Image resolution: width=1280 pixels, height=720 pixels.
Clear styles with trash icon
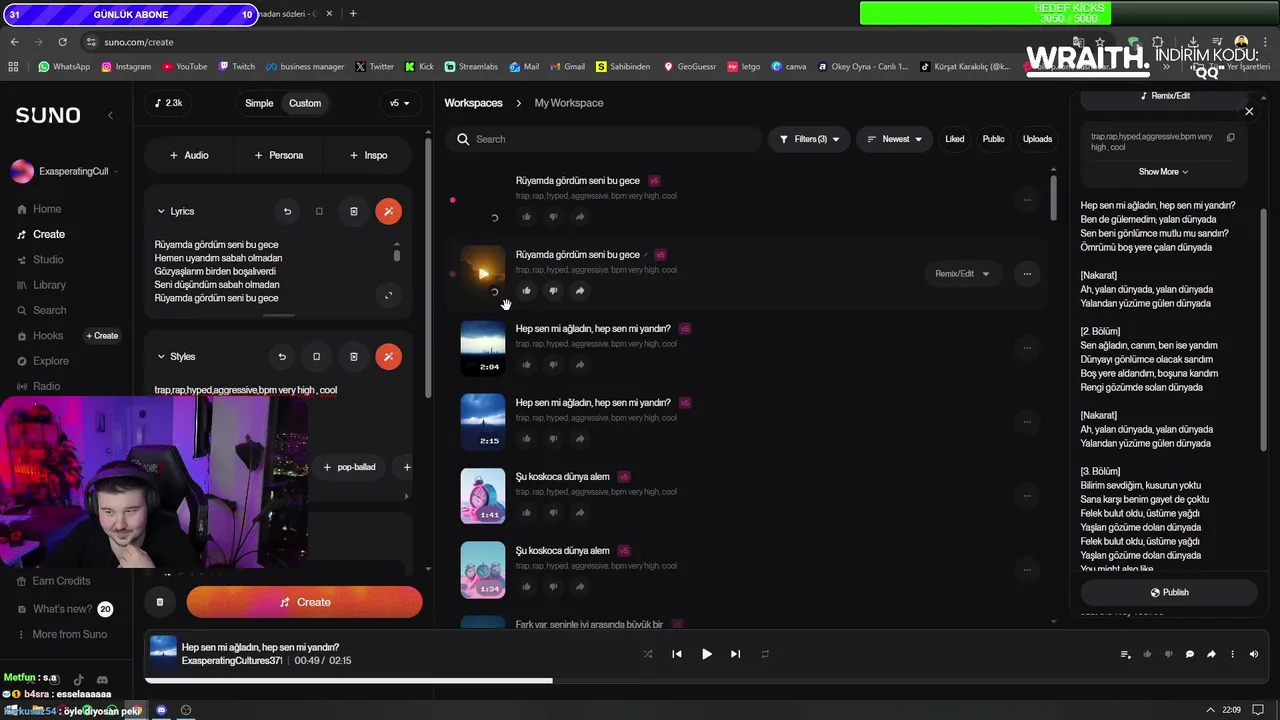tap(353, 357)
